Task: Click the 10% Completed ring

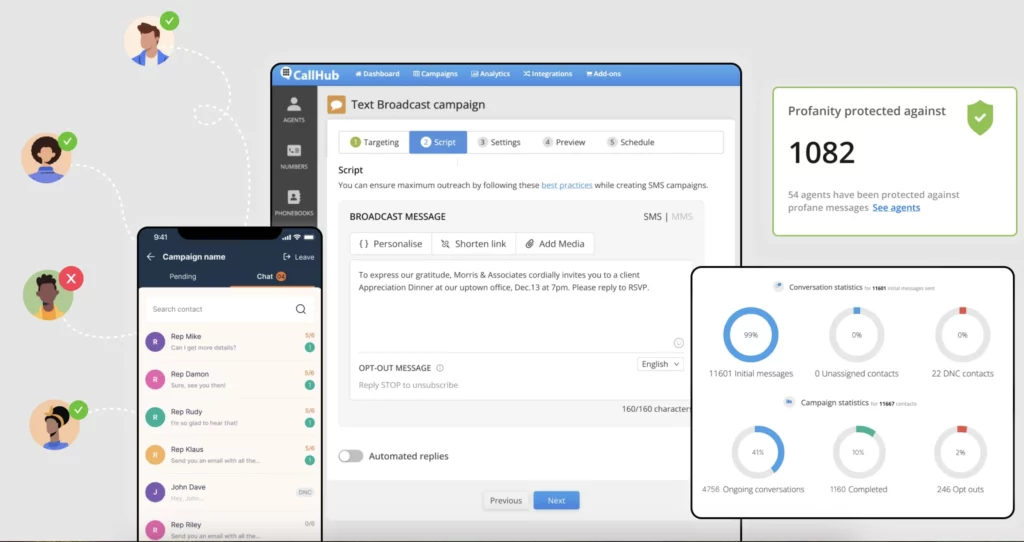Action: [858, 452]
